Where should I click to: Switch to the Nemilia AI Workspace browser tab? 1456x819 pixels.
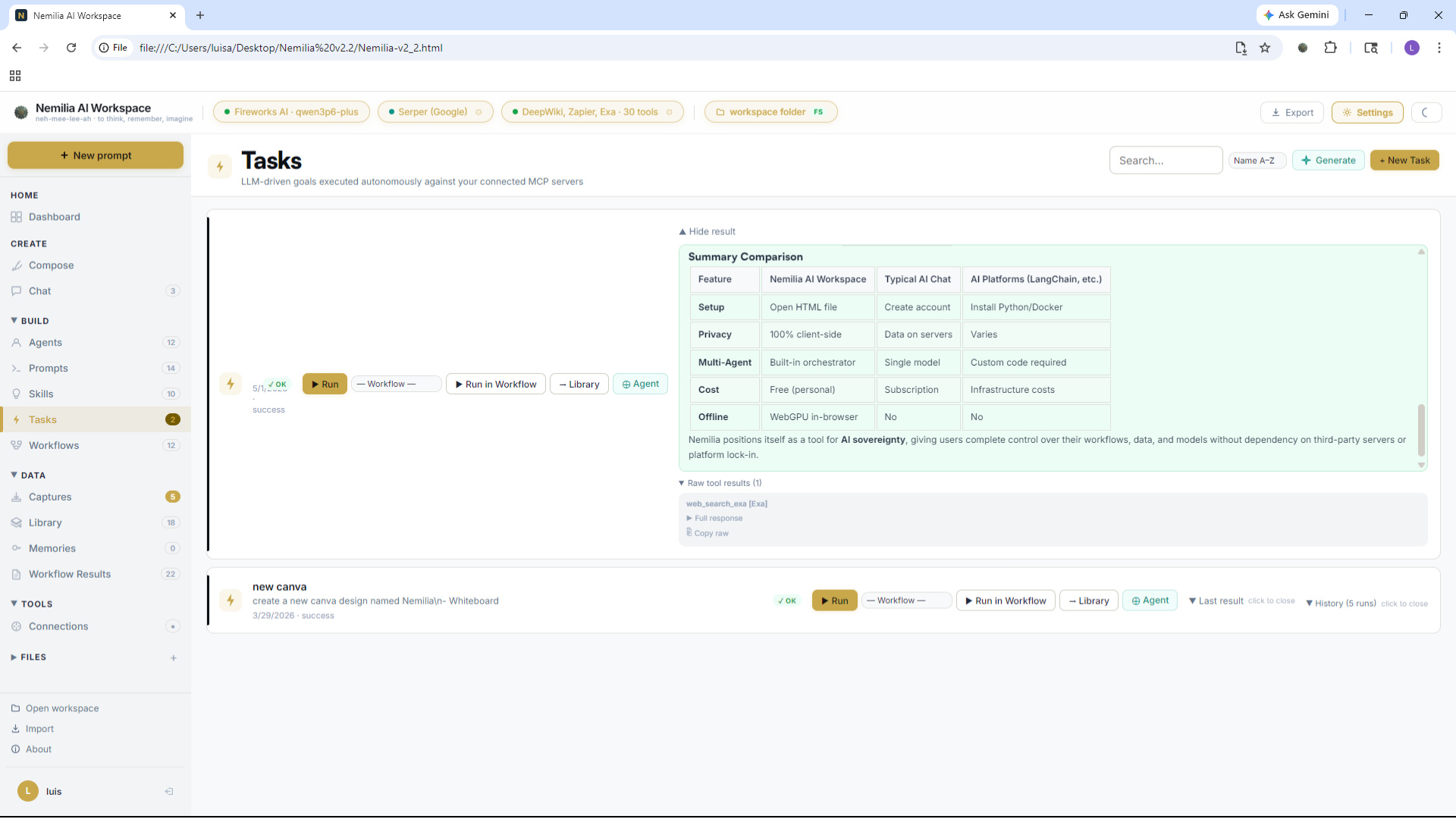point(96,15)
